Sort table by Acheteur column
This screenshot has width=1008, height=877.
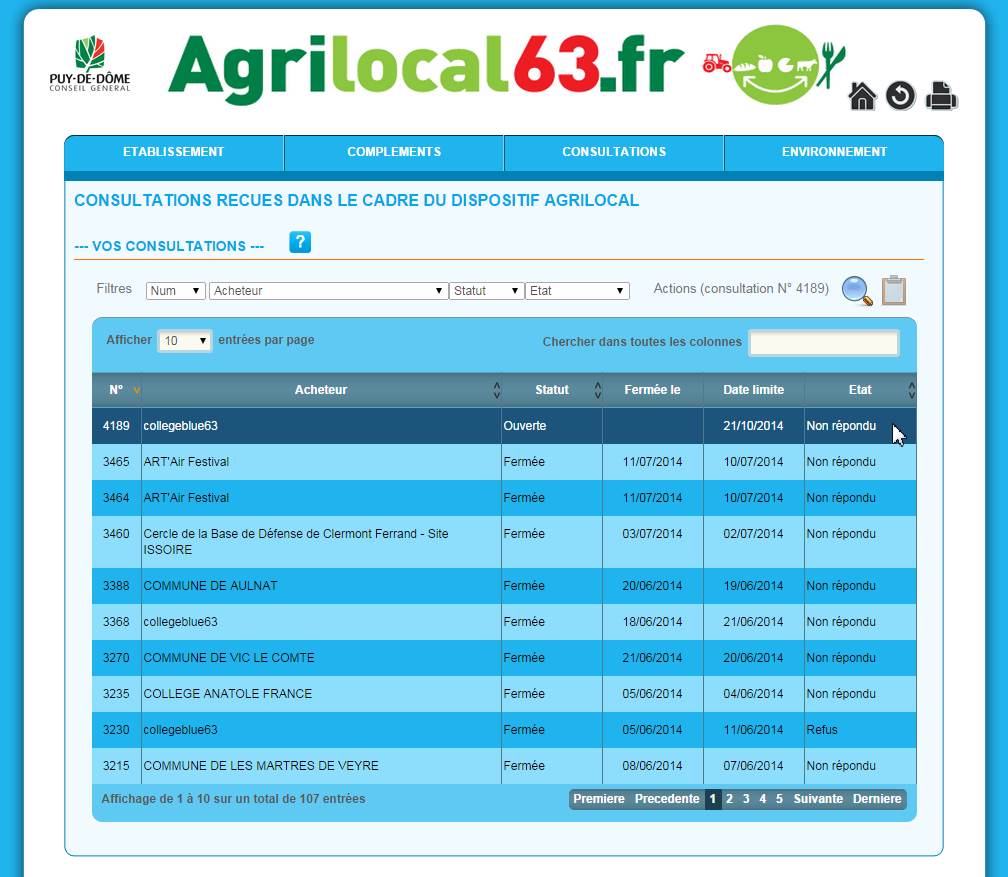(x=321, y=390)
